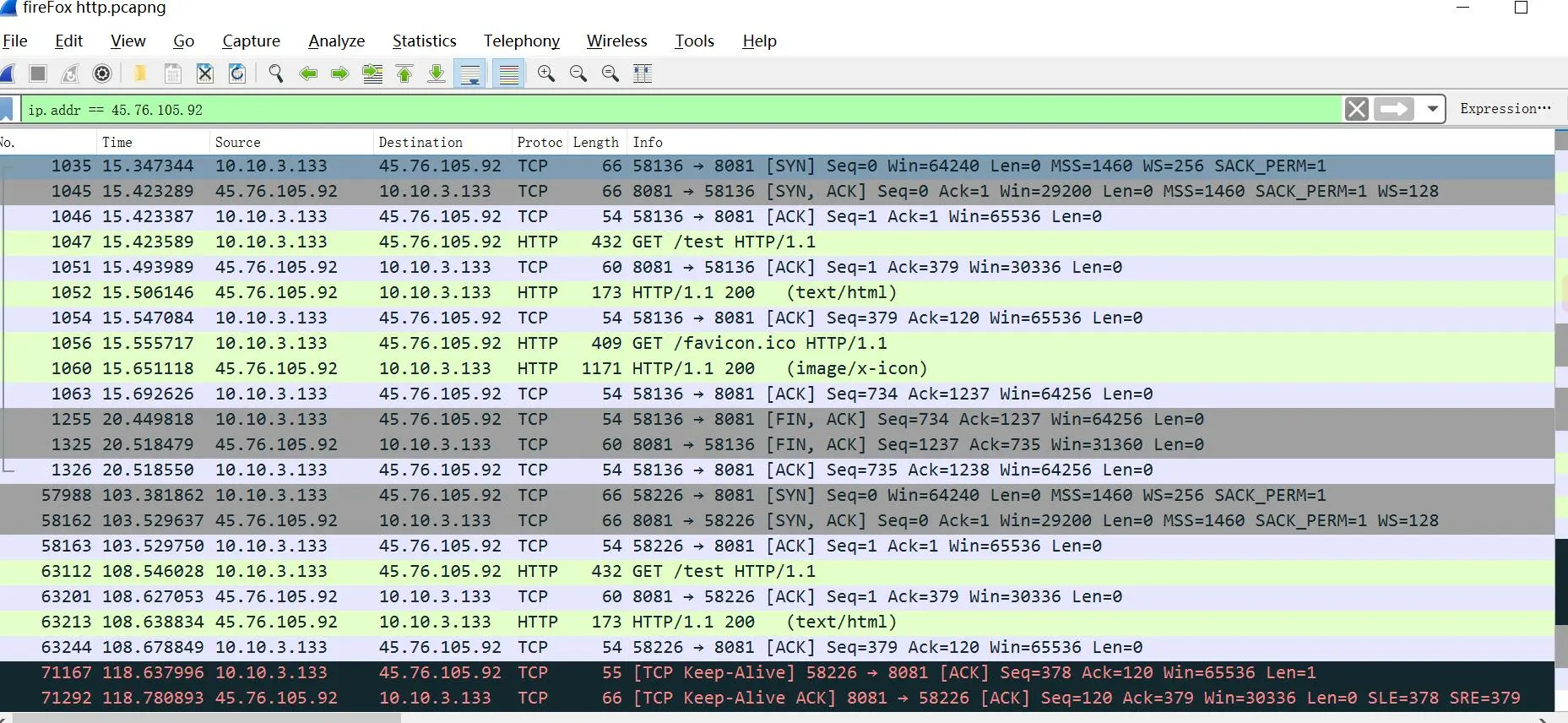Select packet 58162 SYN, ACK row
The height and width of the screenshot is (723, 1568).
(777, 520)
